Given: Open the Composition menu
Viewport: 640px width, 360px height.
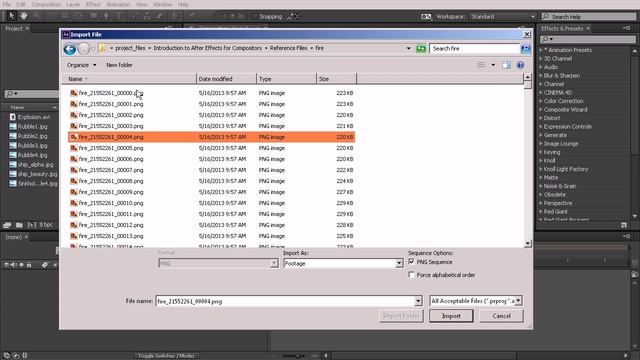Looking at the screenshot, I should 46,4.
